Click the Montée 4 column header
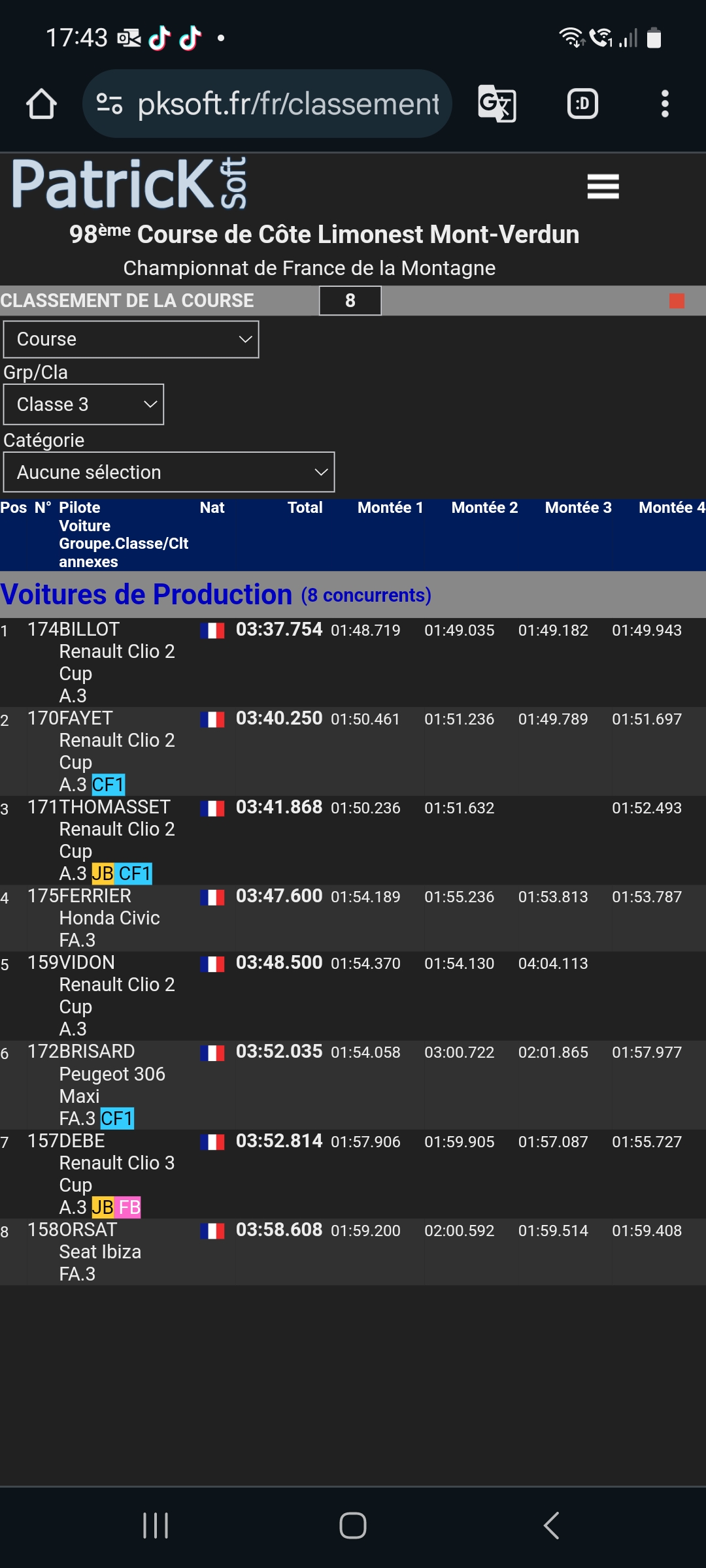Screen dimensions: 706x1568 click(672, 508)
